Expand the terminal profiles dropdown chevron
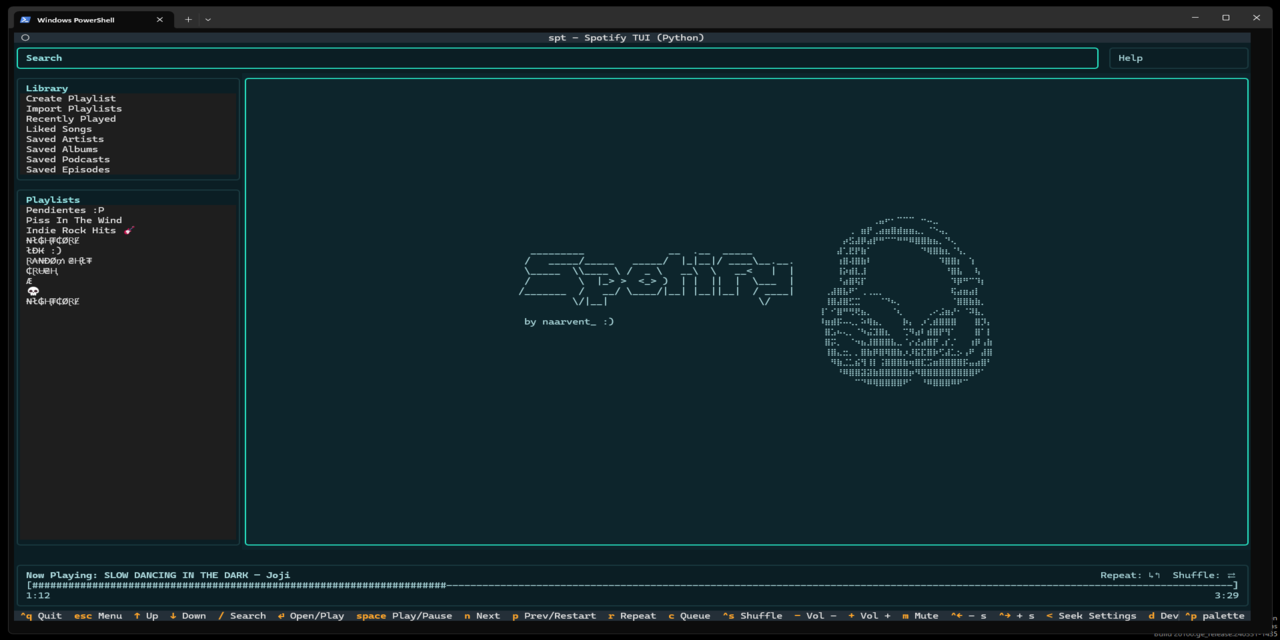This screenshot has width=1280, height=640. (208, 19)
